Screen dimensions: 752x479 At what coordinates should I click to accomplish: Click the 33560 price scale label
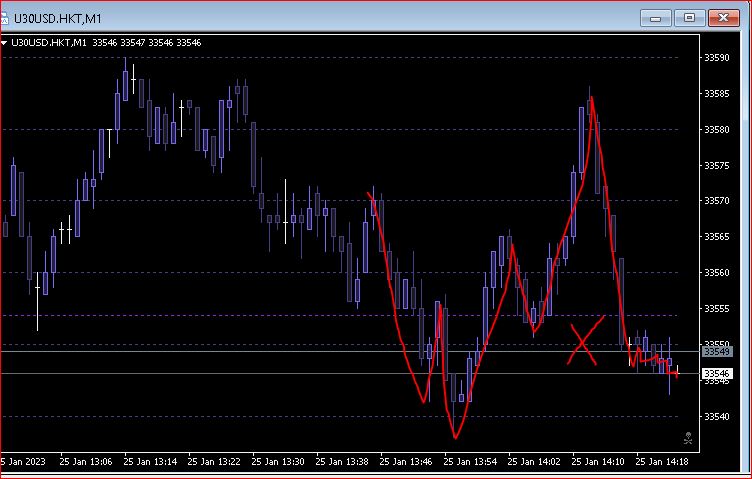pos(717,272)
